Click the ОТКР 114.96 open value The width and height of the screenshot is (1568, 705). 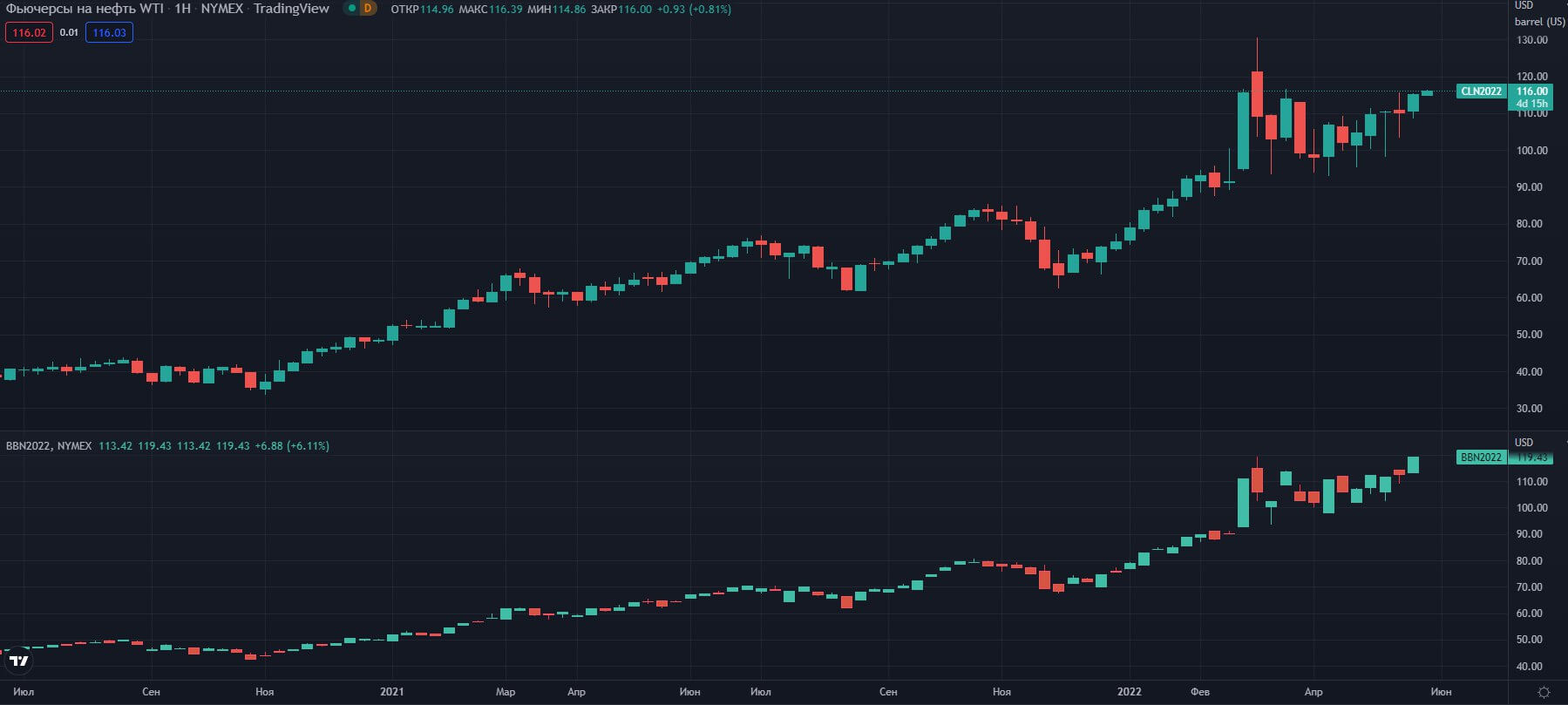click(x=423, y=10)
